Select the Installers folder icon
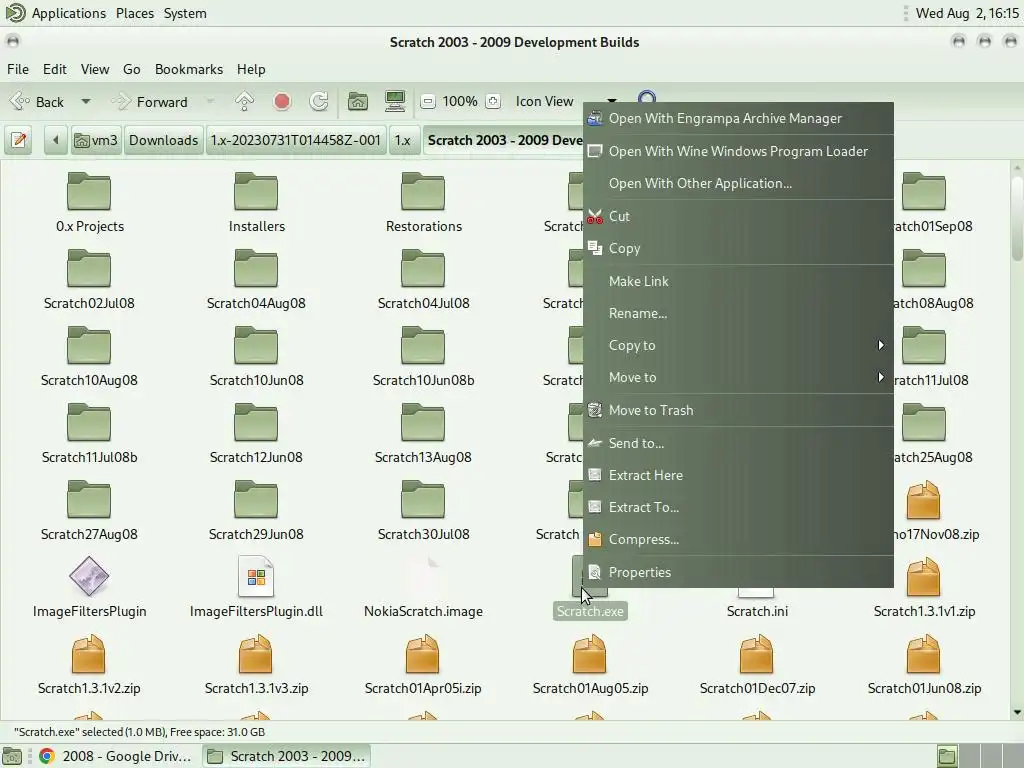1024x768 pixels. [256, 191]
